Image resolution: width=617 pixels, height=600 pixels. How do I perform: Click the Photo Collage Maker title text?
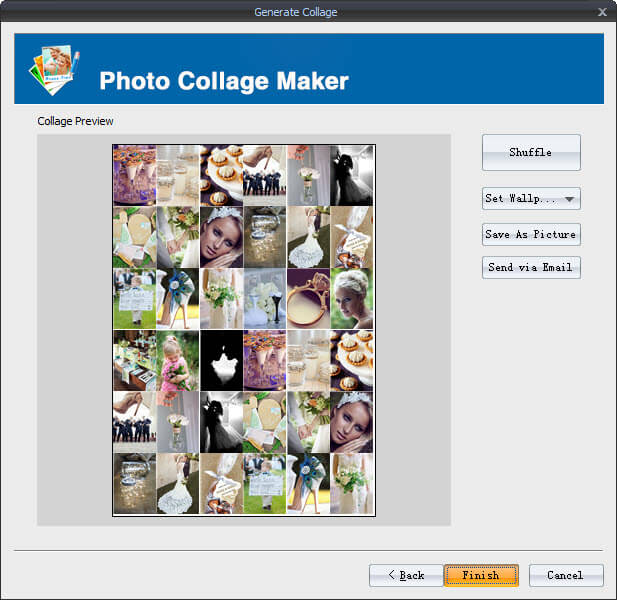pos(224,81)
